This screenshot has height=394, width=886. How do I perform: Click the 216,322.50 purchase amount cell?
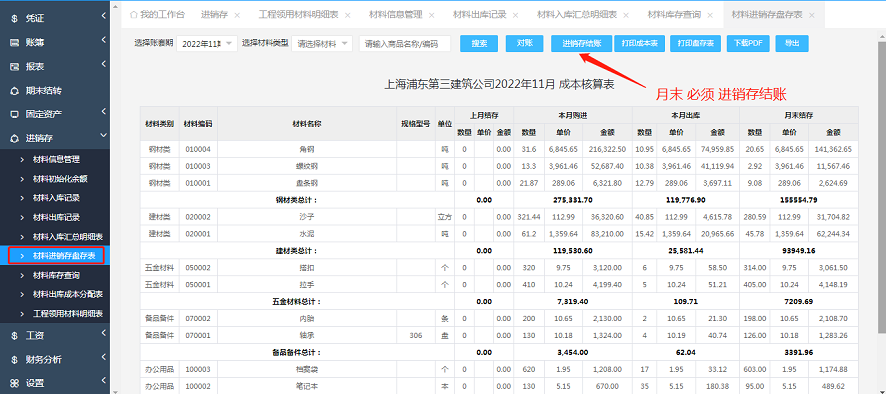(607, 149)
